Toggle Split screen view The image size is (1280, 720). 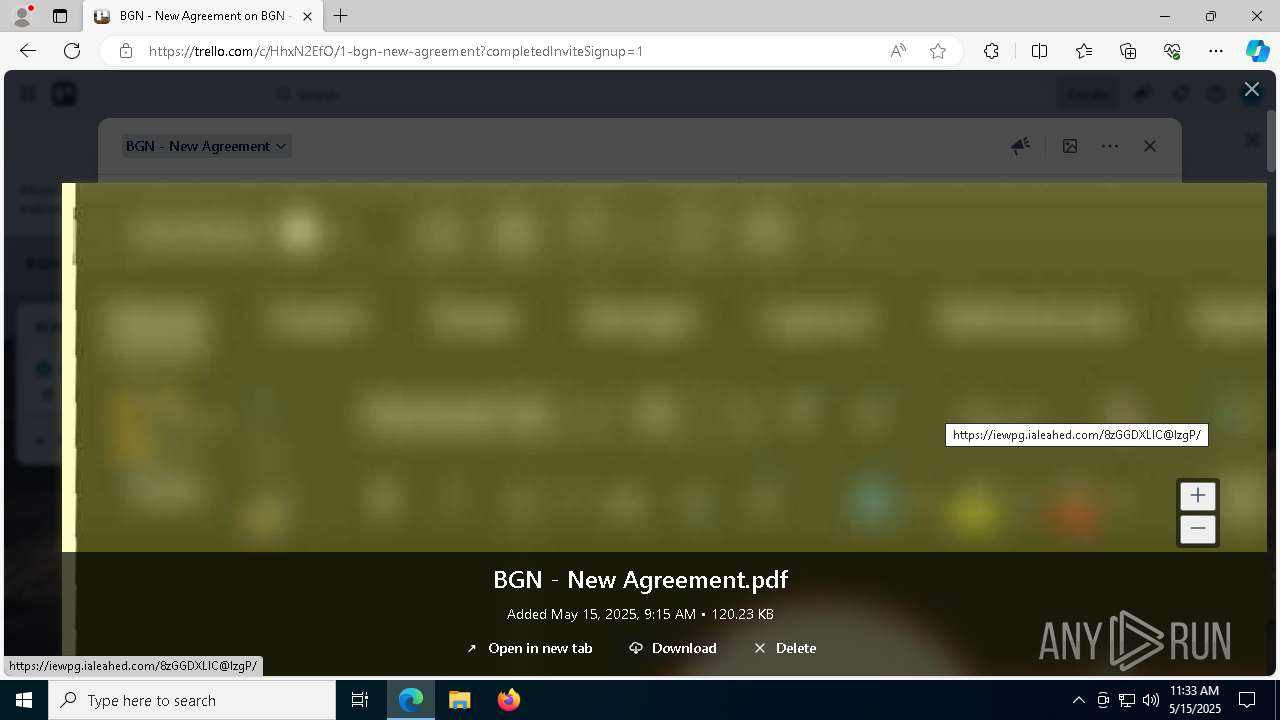(1039, 51)
